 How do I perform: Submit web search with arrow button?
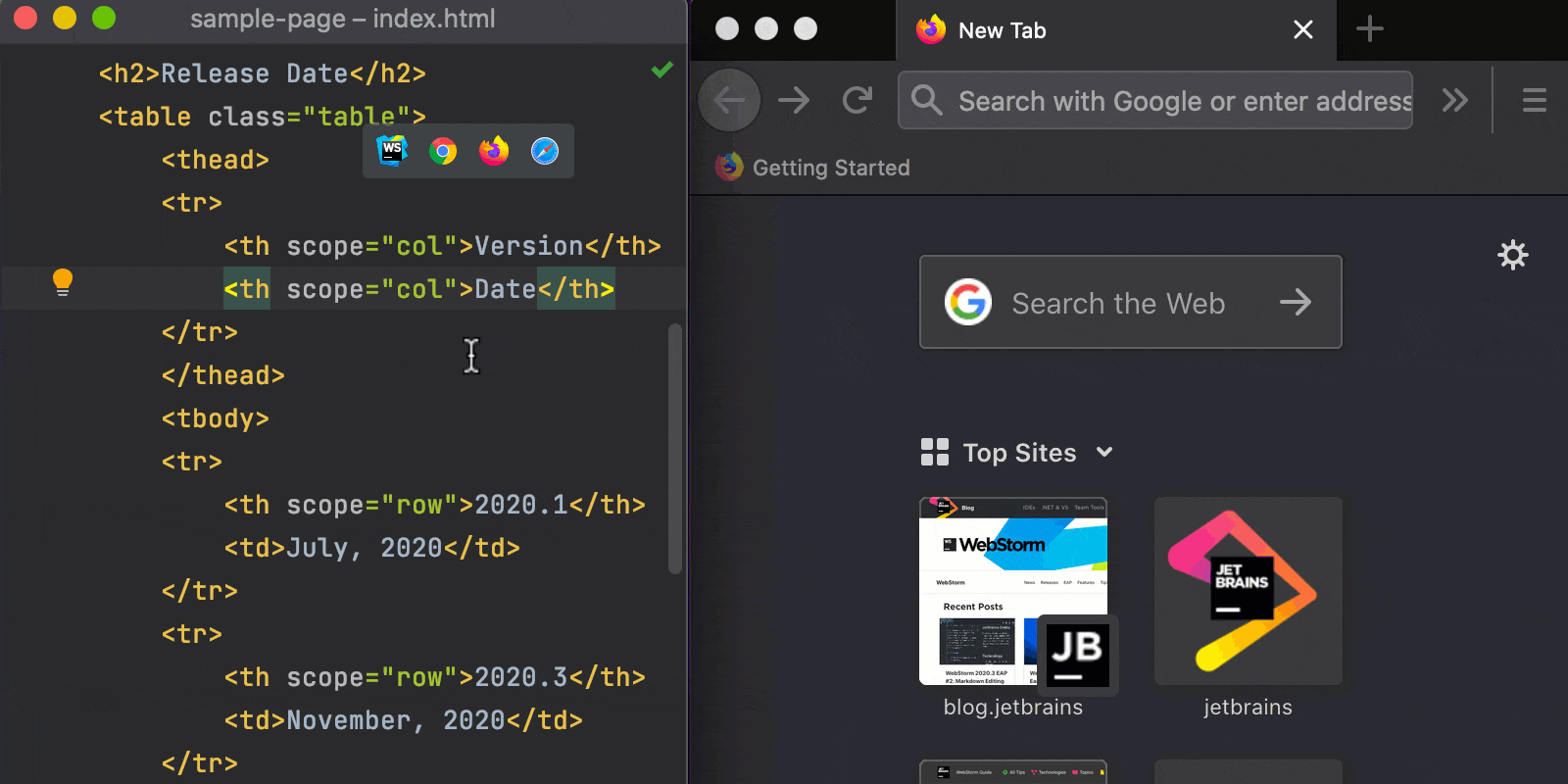pyautogui.click(x=1296, y=302)
